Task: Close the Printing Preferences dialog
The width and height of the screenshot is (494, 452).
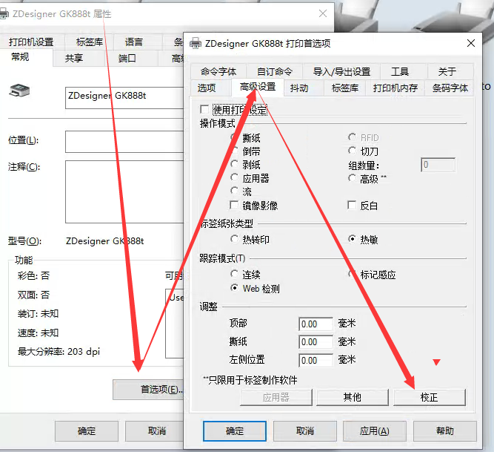Action: 471,43
